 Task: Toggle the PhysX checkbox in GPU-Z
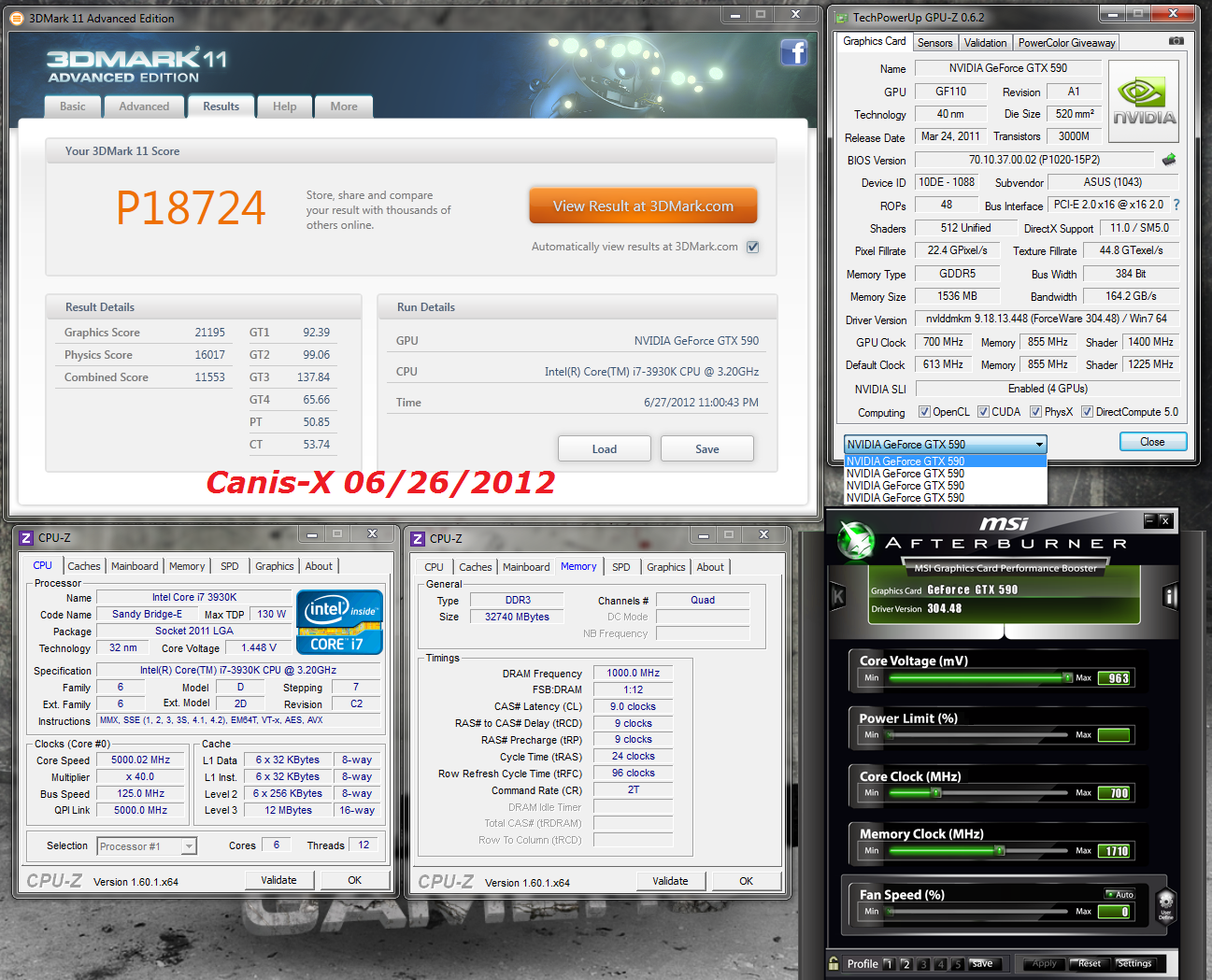[1035, 412]
